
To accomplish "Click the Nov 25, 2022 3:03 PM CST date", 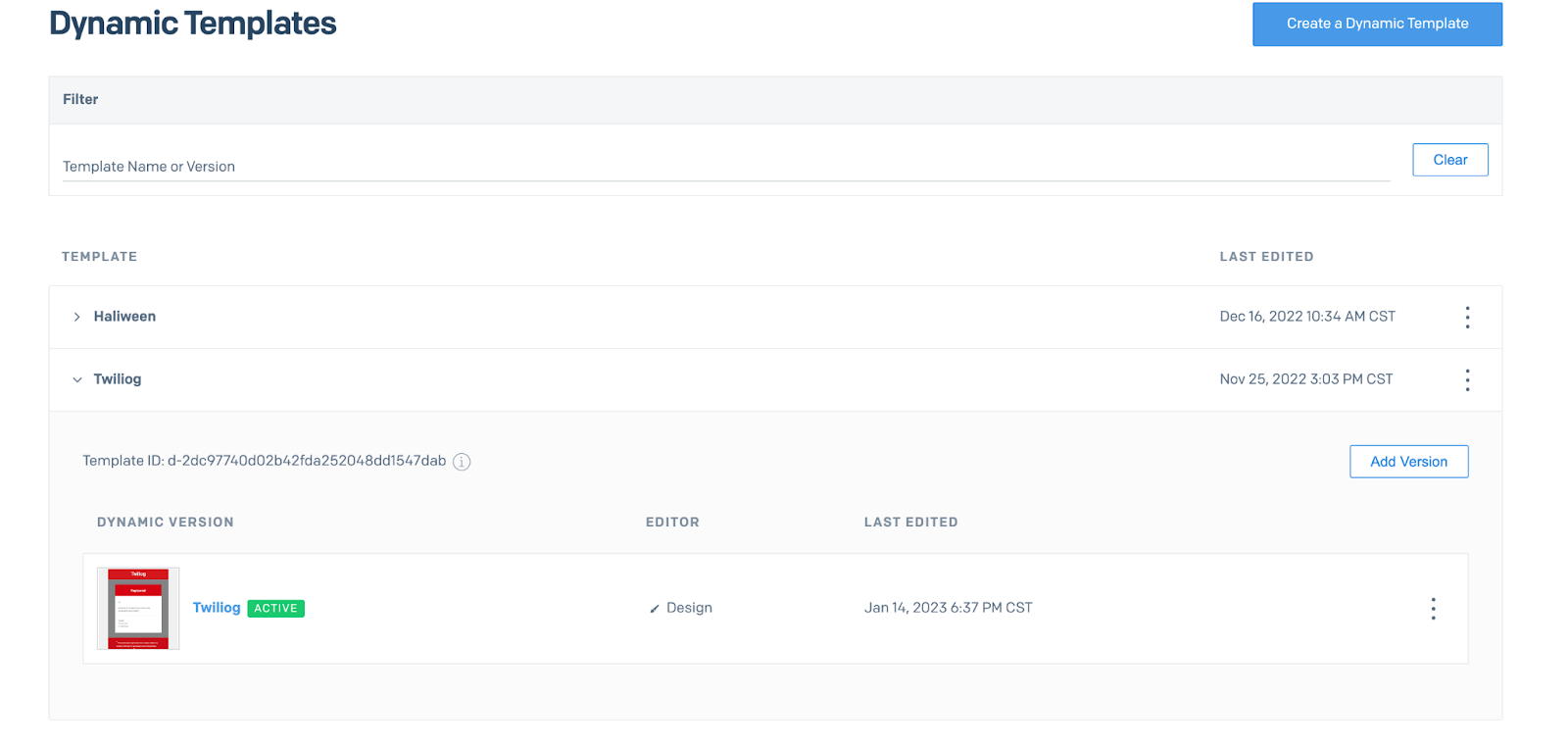I will coord(1306,379).
